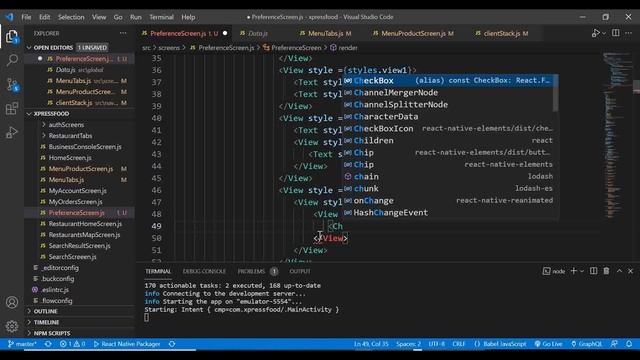Image resolution: width=640 pixels, height=360 pixels.
Task: Open the Terminal menu
Action: coord(161,17)
